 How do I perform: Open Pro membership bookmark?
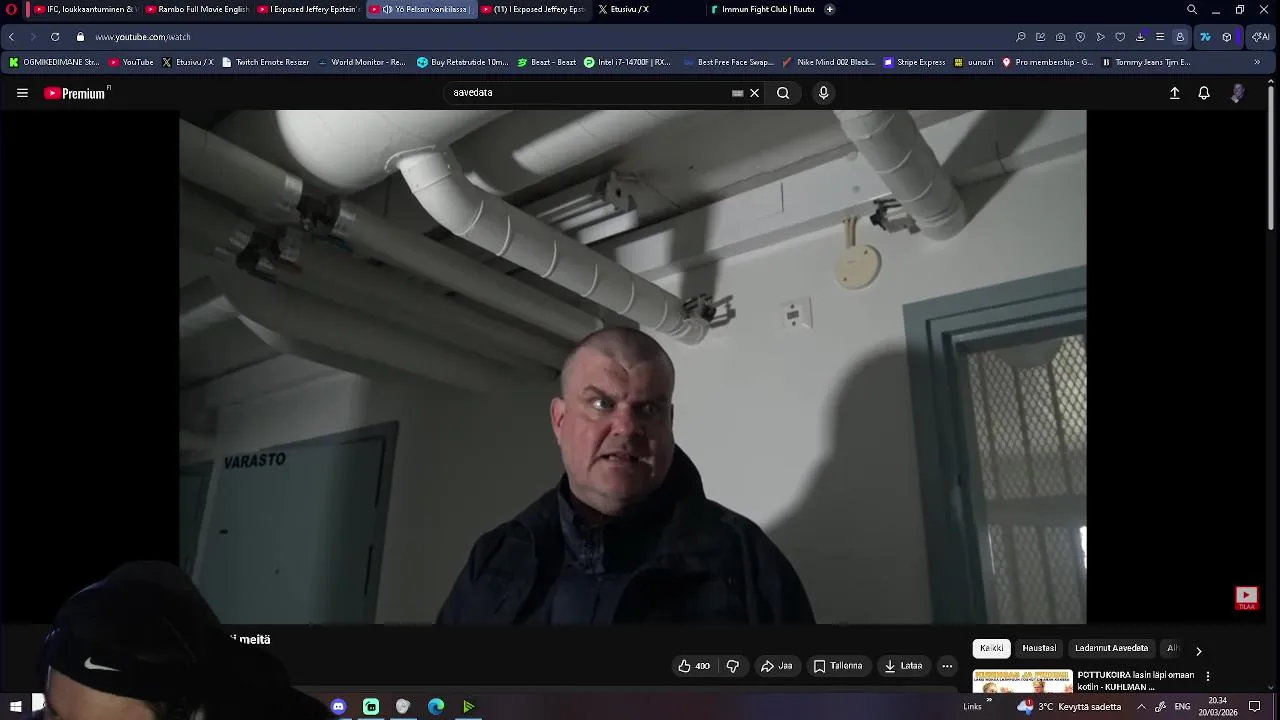tap(1047, 62)
